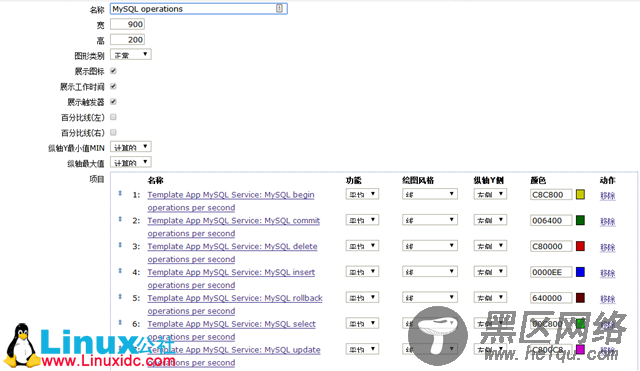Open the 绘图风格 dropdown for MySQL delete row

coord(429,246)
